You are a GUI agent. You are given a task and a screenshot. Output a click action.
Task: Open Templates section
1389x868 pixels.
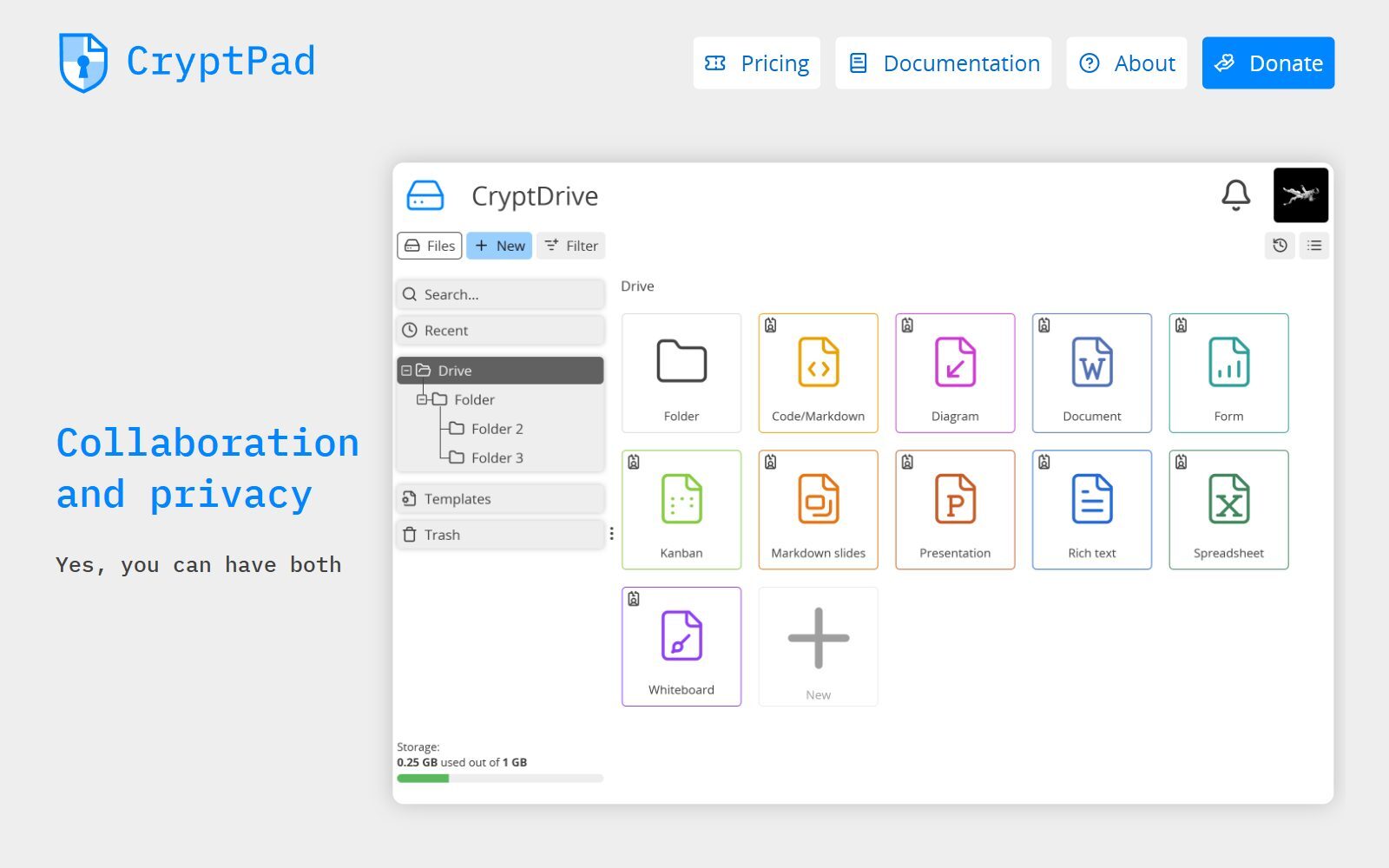tap(500, 499)
